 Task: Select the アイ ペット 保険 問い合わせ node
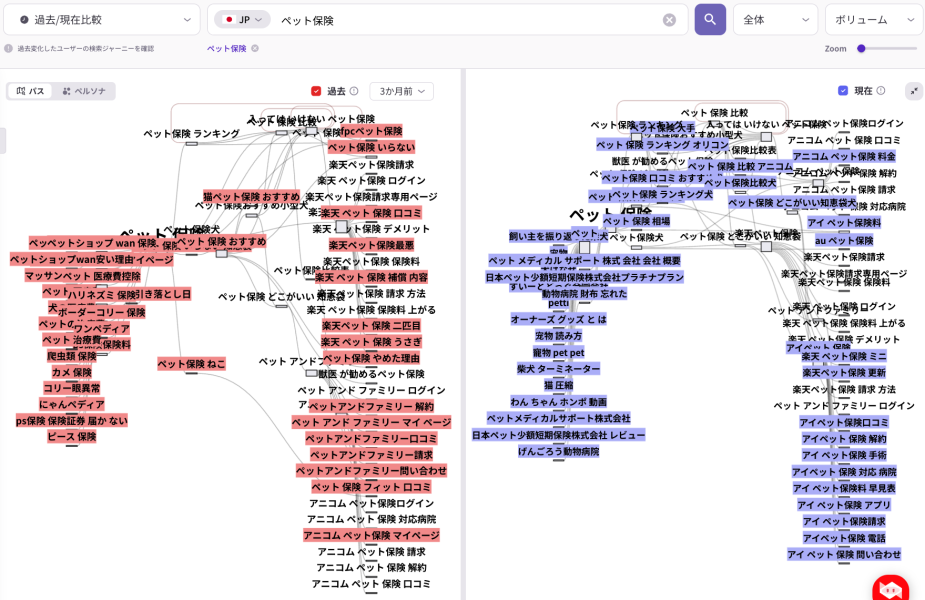click(x=844, y=554)
